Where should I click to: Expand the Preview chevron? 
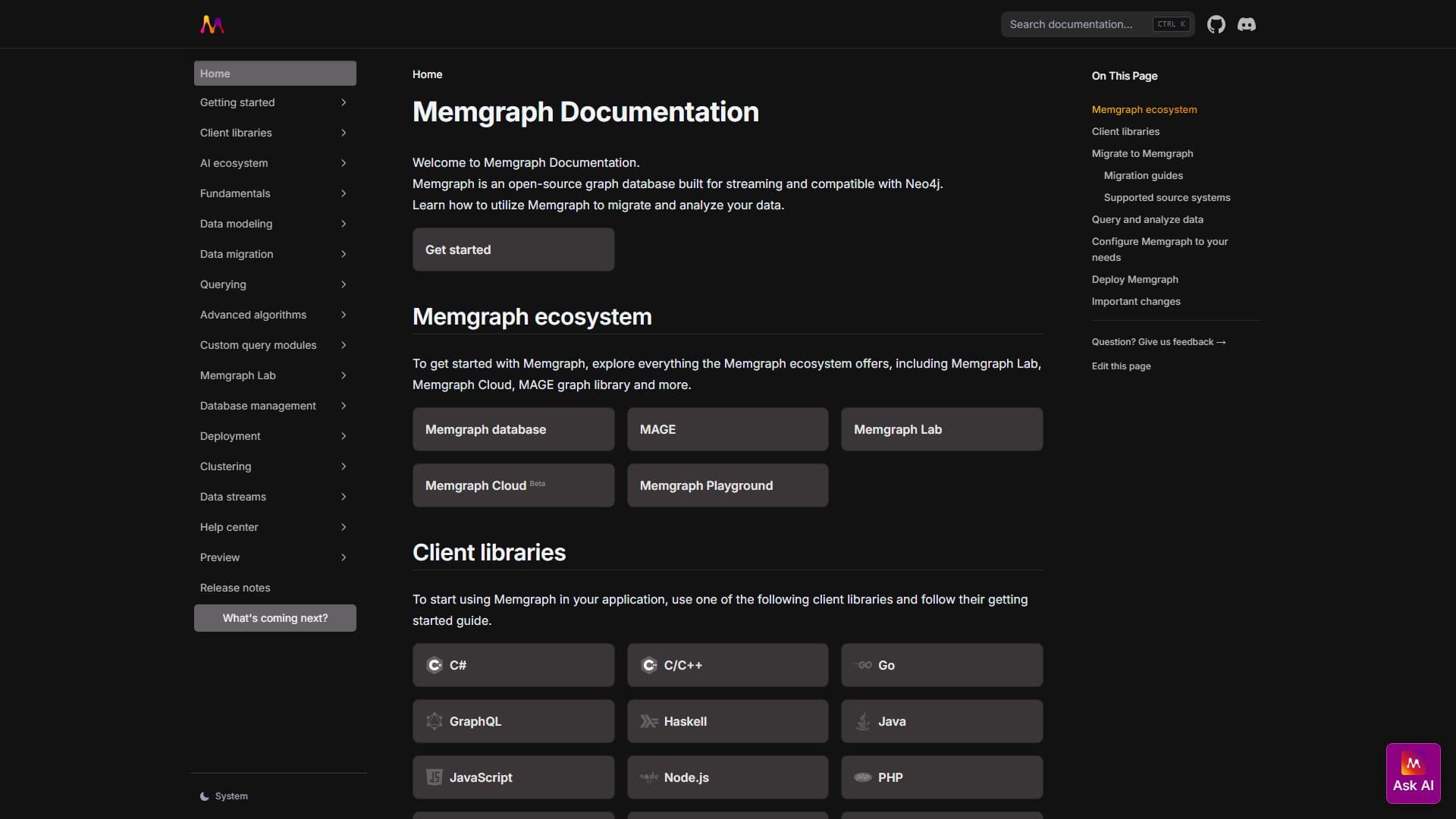344,557
